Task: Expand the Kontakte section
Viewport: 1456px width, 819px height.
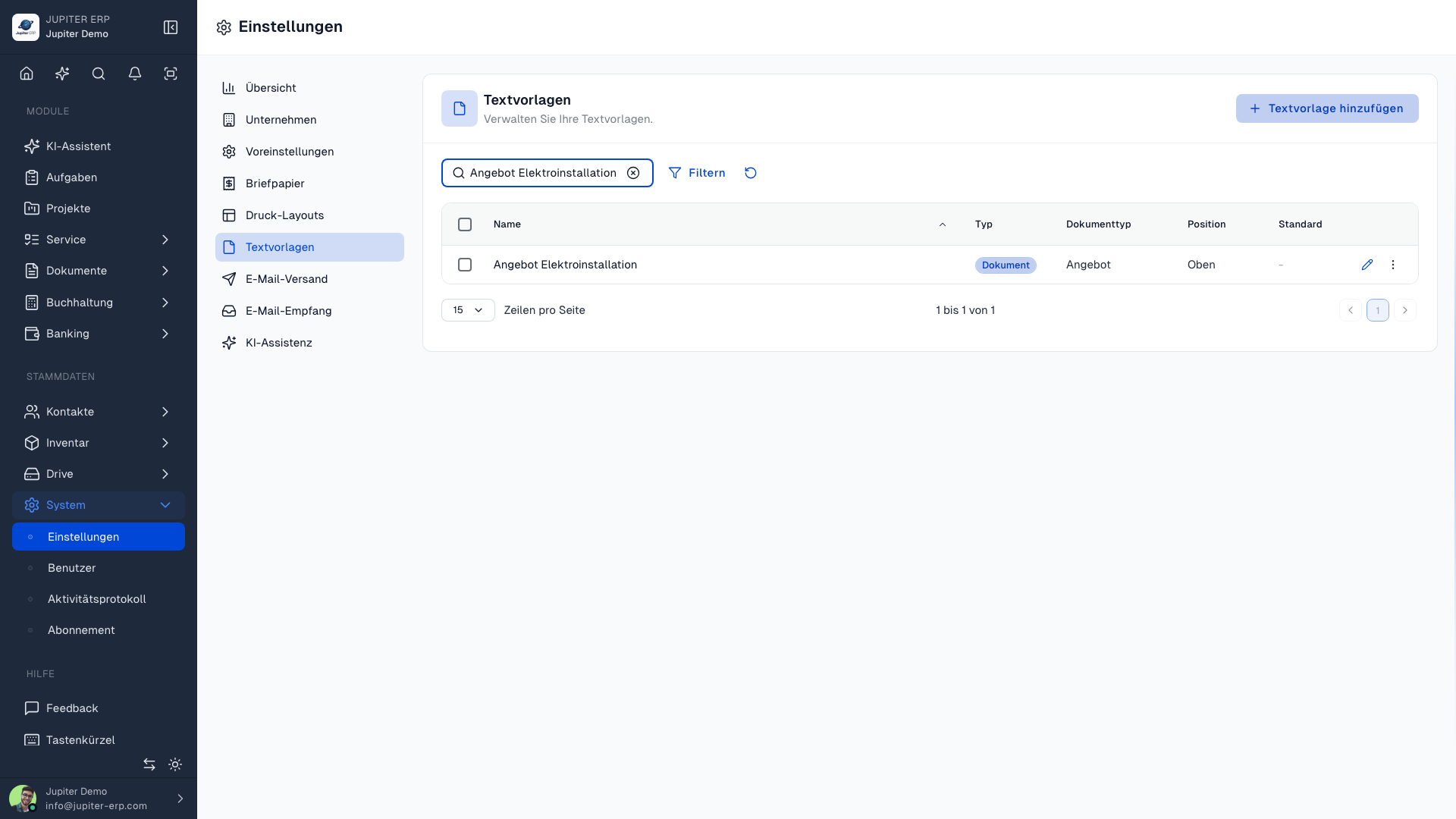Action: click(99, 412)
